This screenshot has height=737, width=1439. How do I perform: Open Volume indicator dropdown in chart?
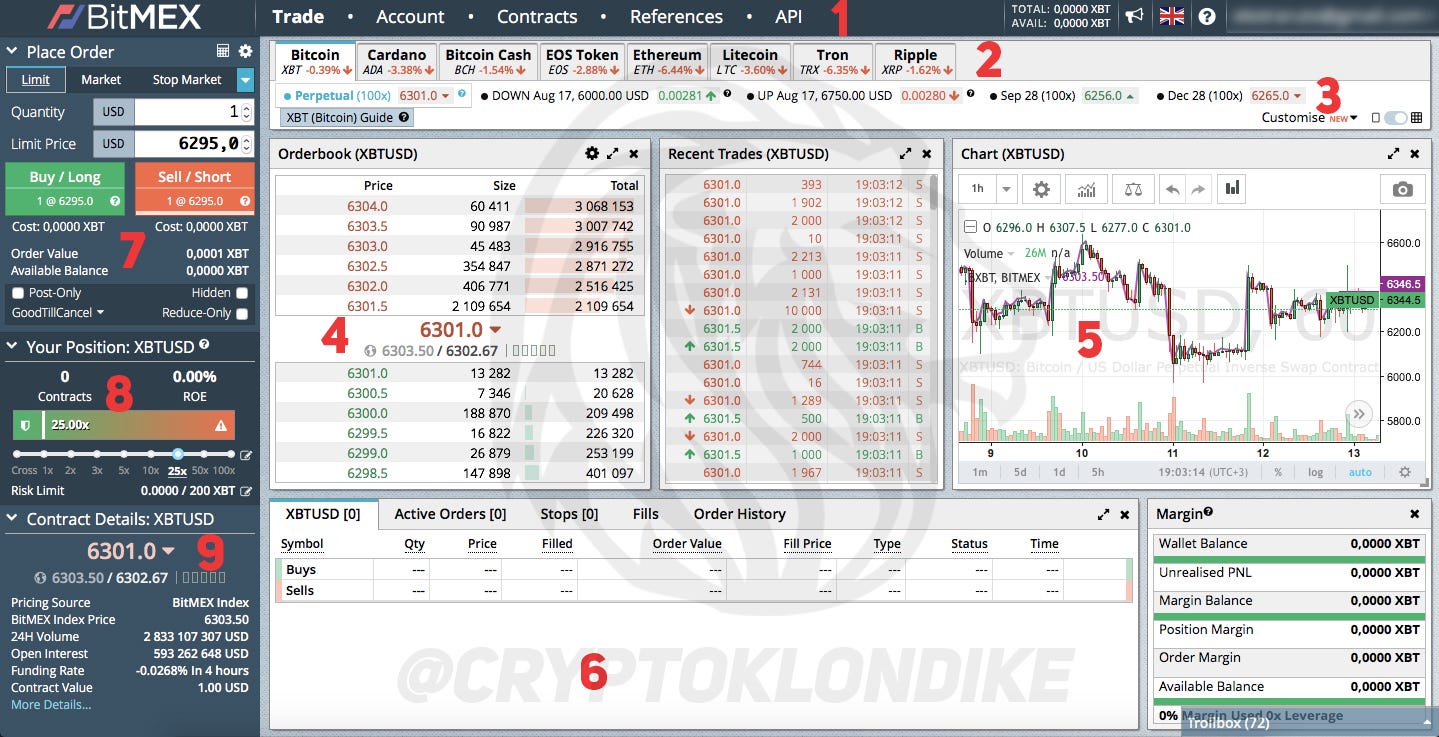pos(1011,254)
